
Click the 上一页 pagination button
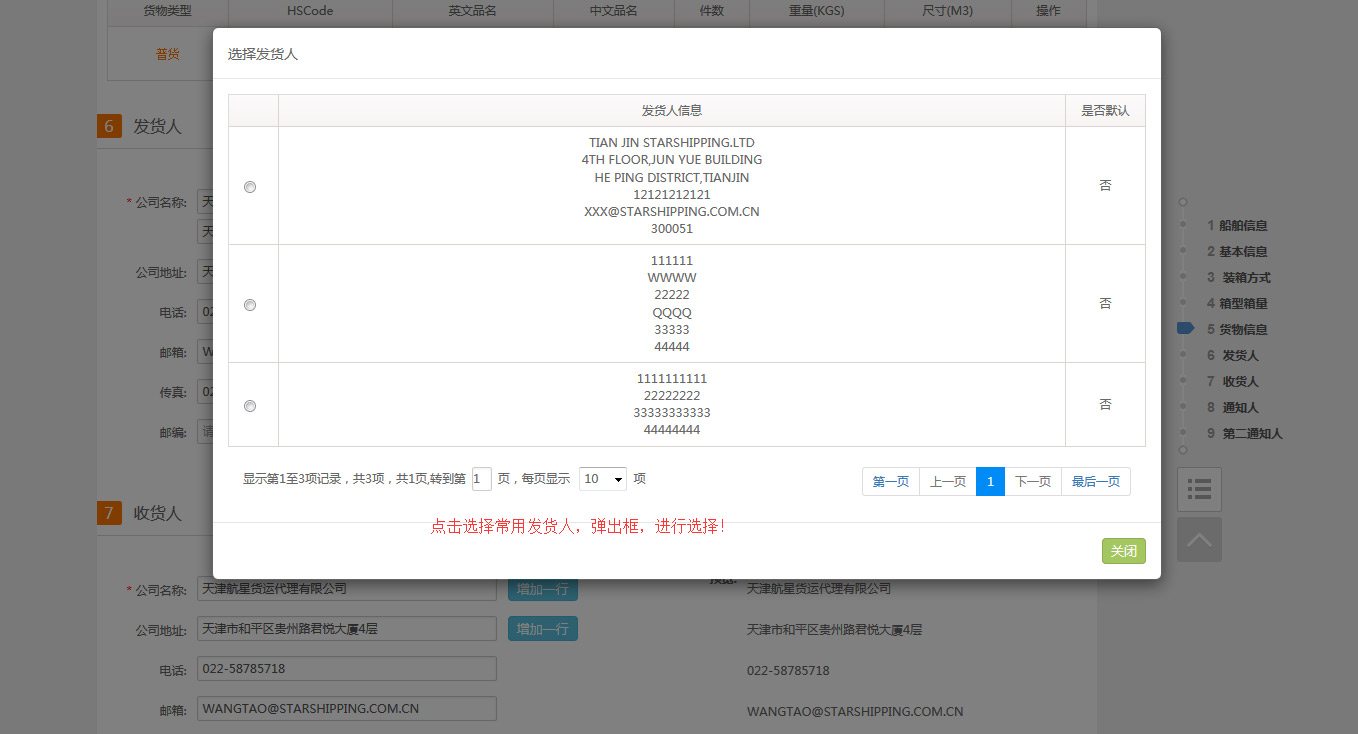click(x=948, y=482)
